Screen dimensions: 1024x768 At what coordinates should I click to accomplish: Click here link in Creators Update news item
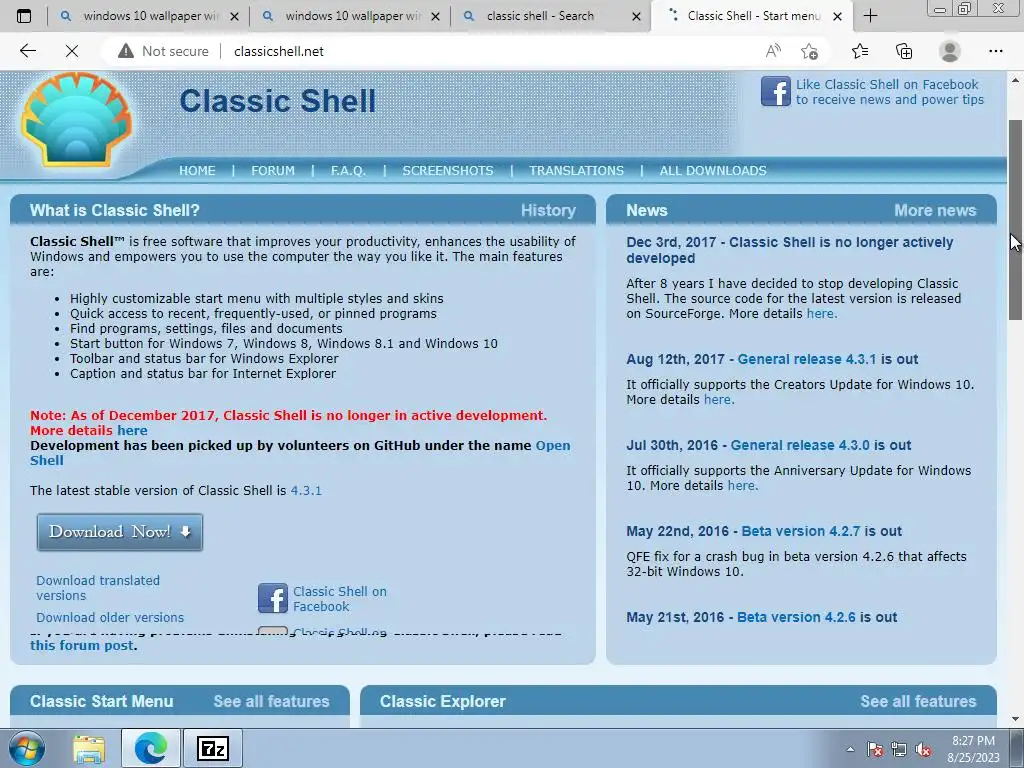click(718, 400)
